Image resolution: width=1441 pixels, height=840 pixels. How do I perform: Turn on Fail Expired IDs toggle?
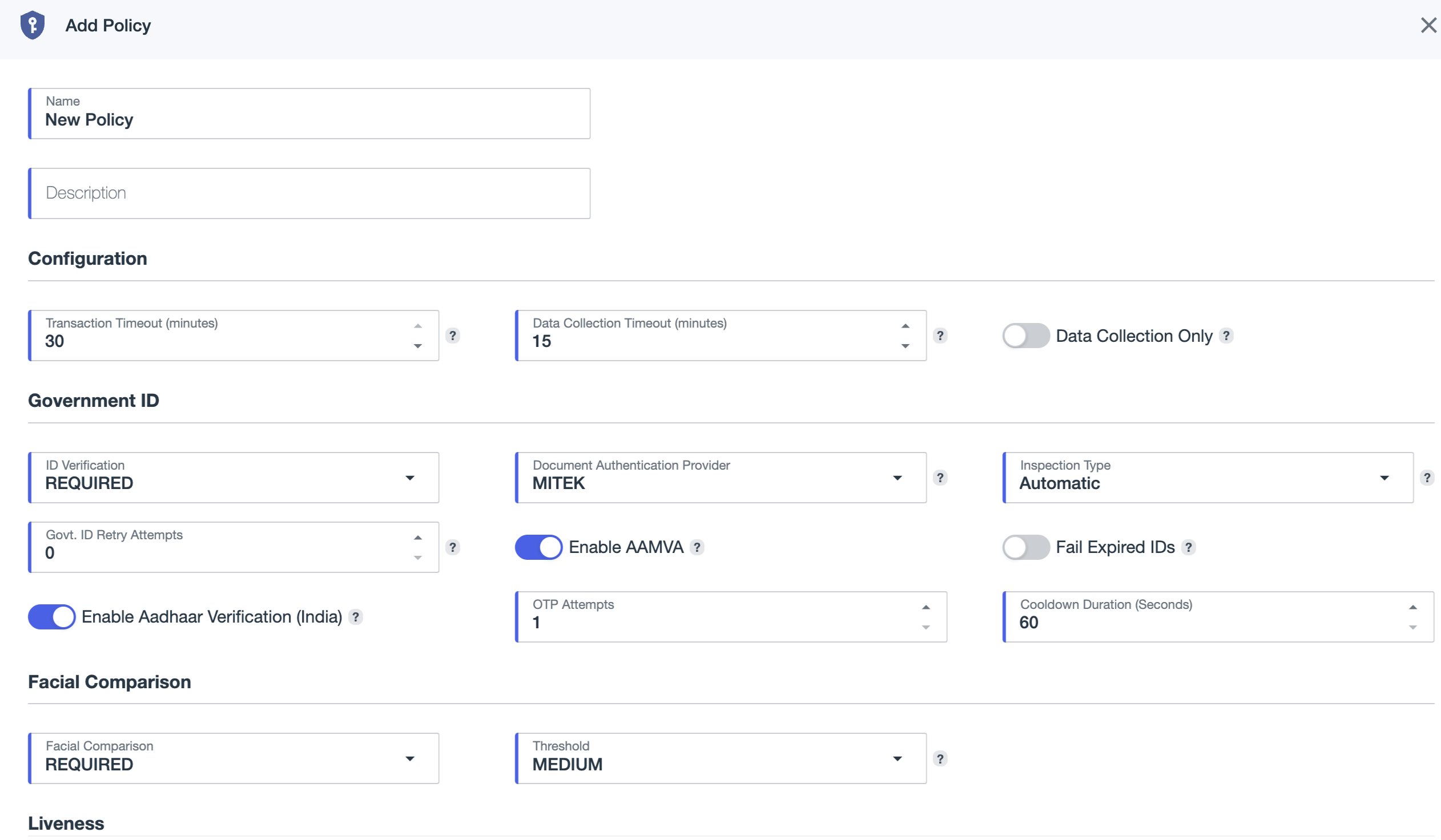tap(1025, 547)
